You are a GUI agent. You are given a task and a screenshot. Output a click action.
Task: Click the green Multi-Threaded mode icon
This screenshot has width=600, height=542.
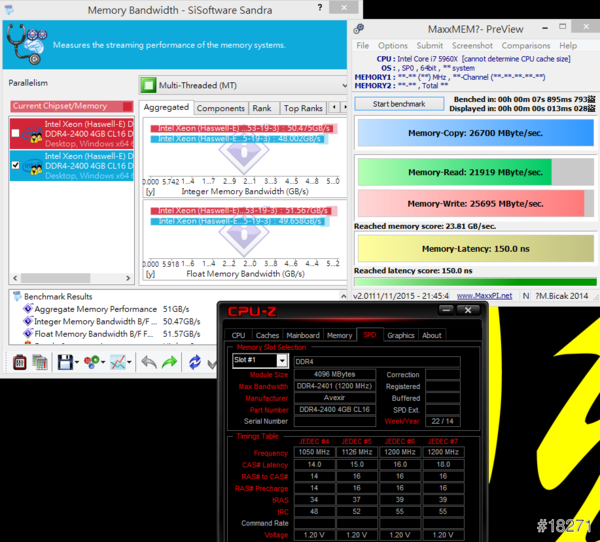click(x=148, y=85)
